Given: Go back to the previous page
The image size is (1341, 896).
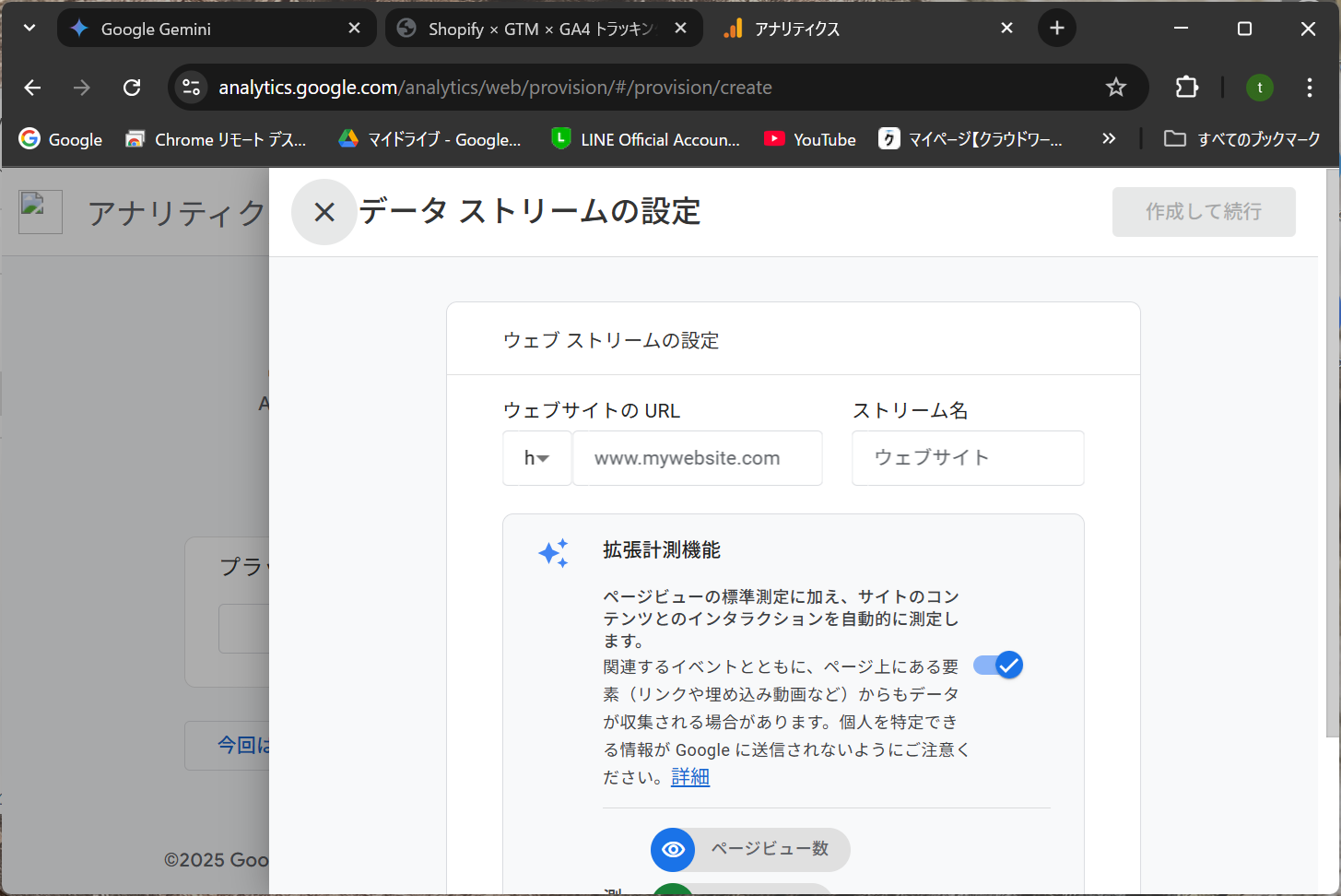Looking at the screenshot, I should (32, 88).
